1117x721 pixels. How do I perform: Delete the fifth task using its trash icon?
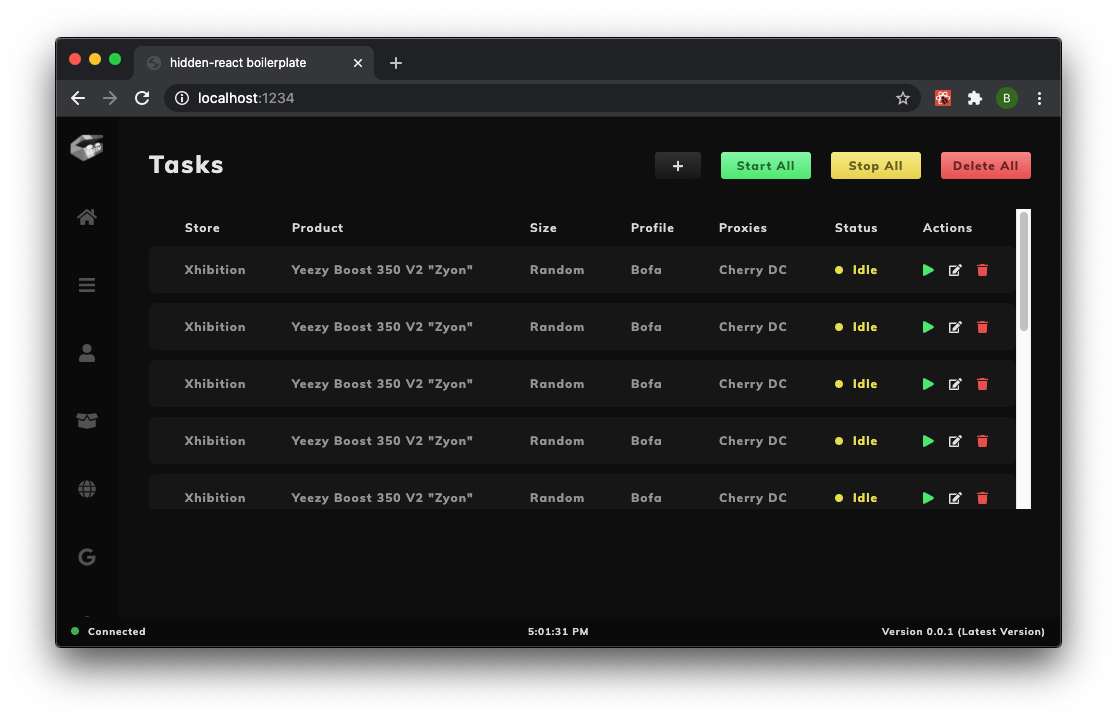click(982, 498)
